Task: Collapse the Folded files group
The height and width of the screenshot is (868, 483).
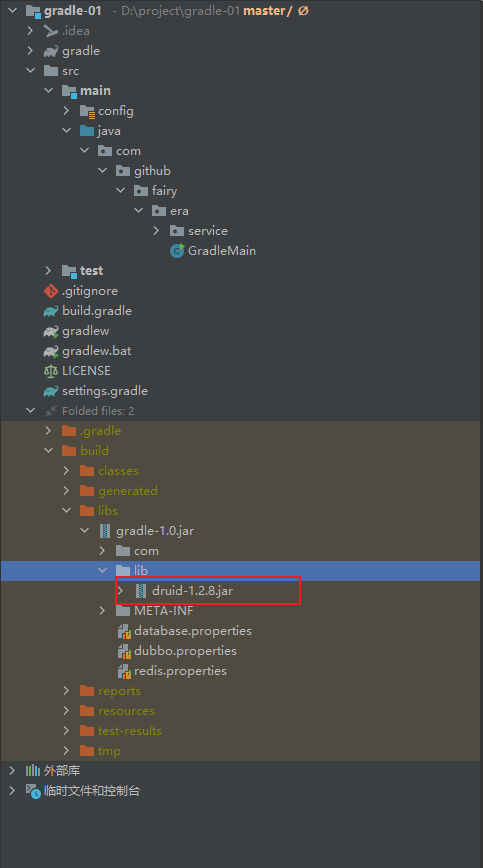Action: [x=30, y=411]
